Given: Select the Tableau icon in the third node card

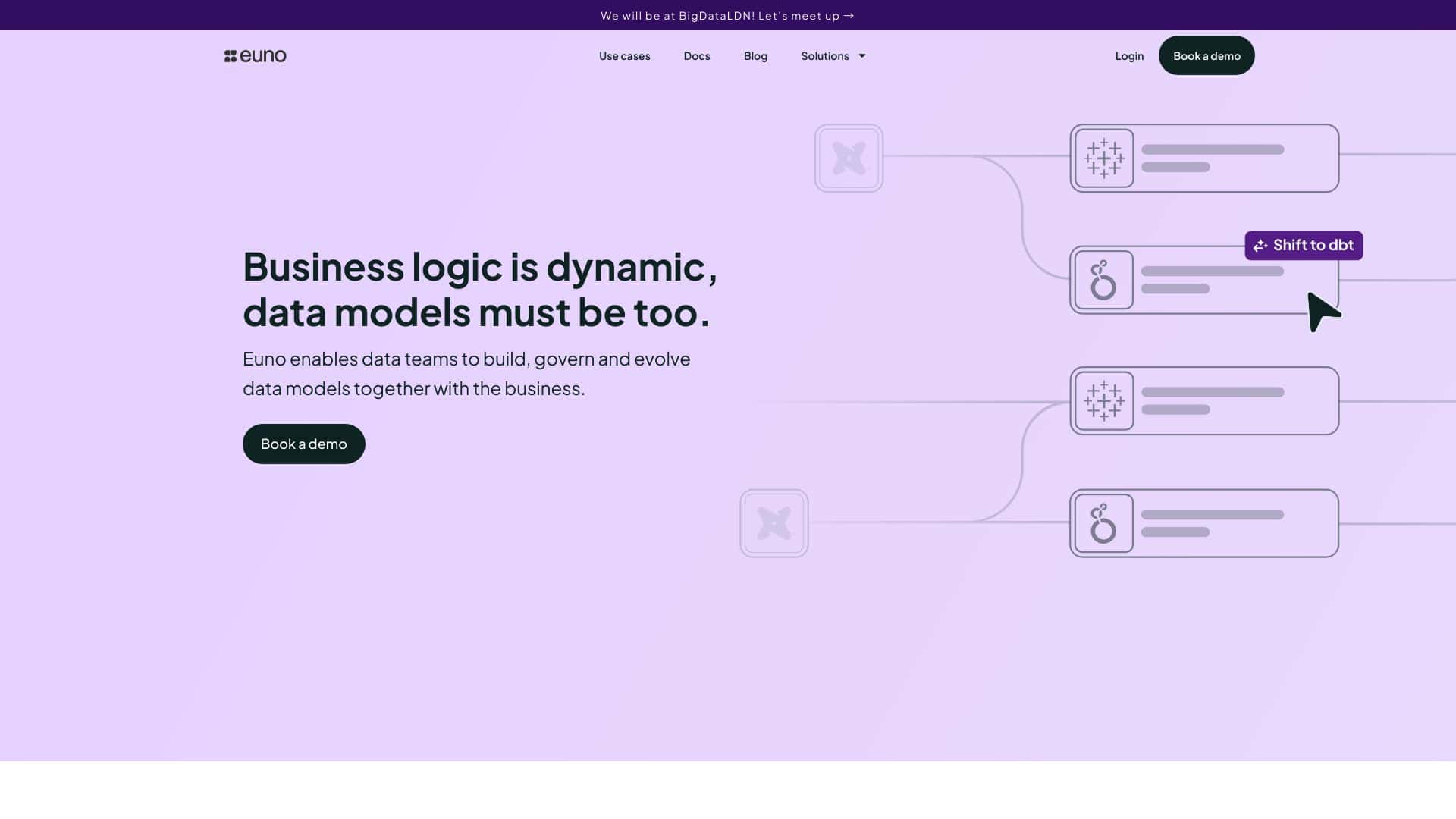Looking at the screenshot, I should click(x=1104, y=400).
